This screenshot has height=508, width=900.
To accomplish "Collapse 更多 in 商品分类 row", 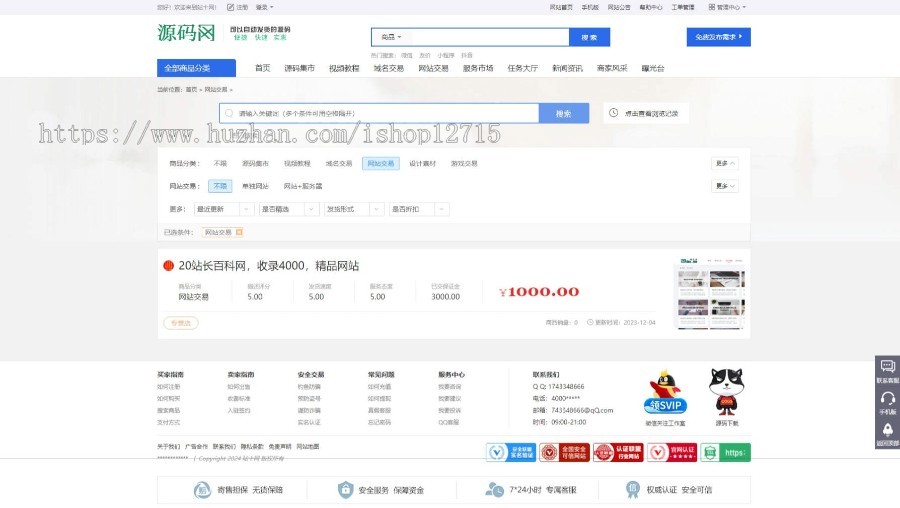I will (x=725, y=164).
